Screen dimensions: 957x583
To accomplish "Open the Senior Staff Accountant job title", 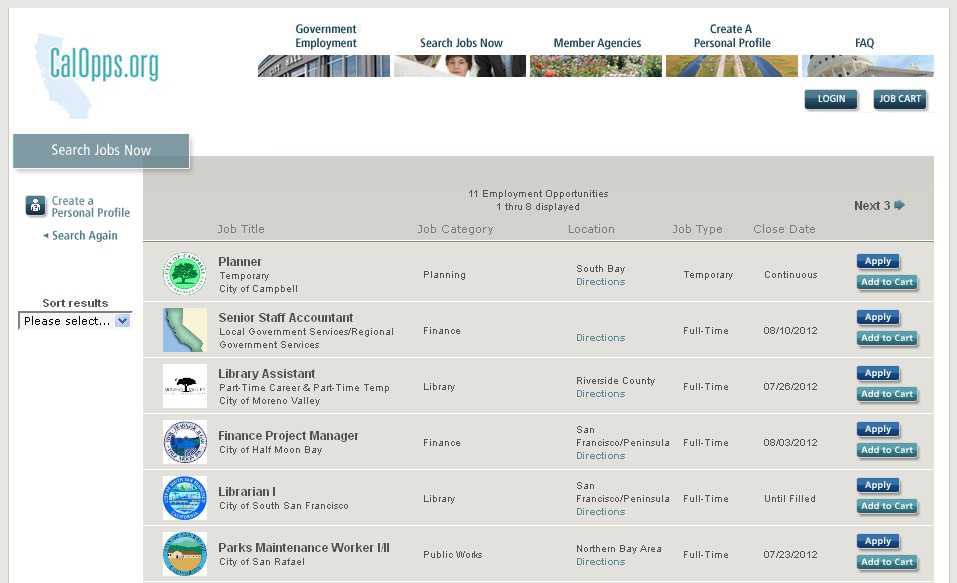I will [286, 317].
